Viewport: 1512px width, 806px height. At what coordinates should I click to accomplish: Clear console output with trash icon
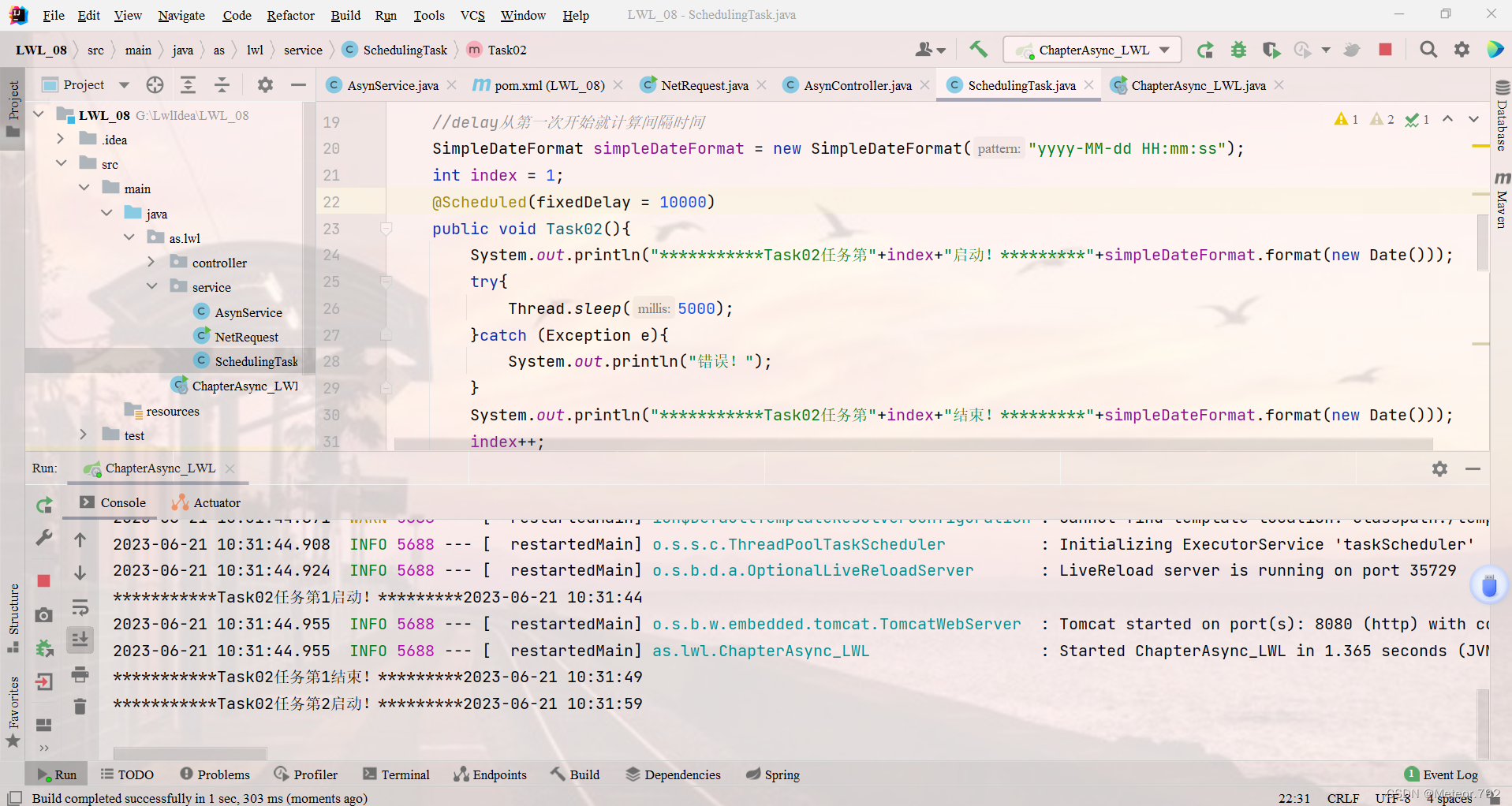[x=80, y=707]
